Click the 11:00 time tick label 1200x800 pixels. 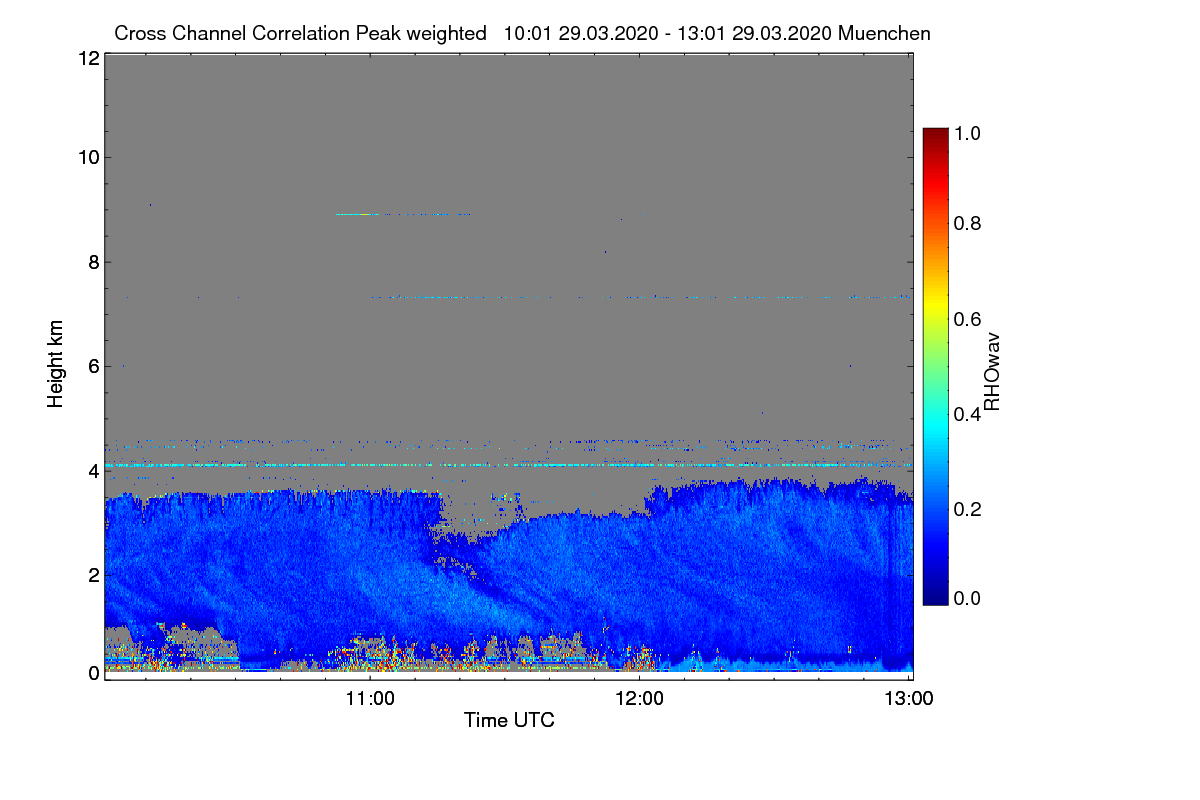(371, 698)
